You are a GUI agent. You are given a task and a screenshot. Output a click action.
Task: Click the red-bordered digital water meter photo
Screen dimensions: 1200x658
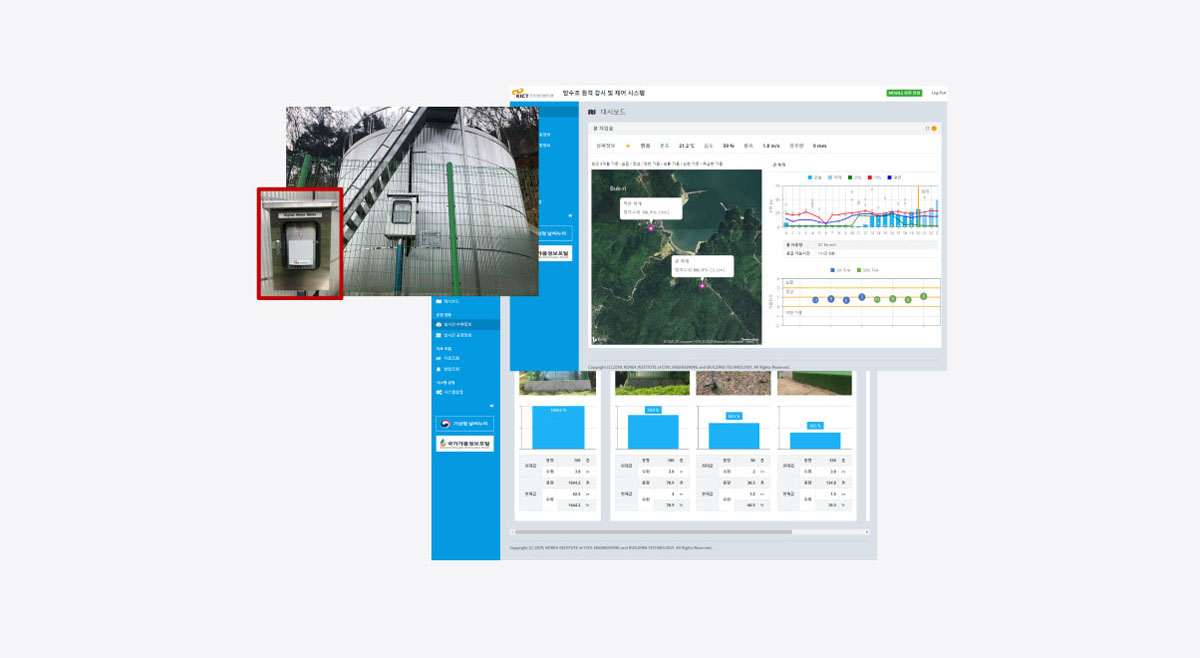(300, 243)
